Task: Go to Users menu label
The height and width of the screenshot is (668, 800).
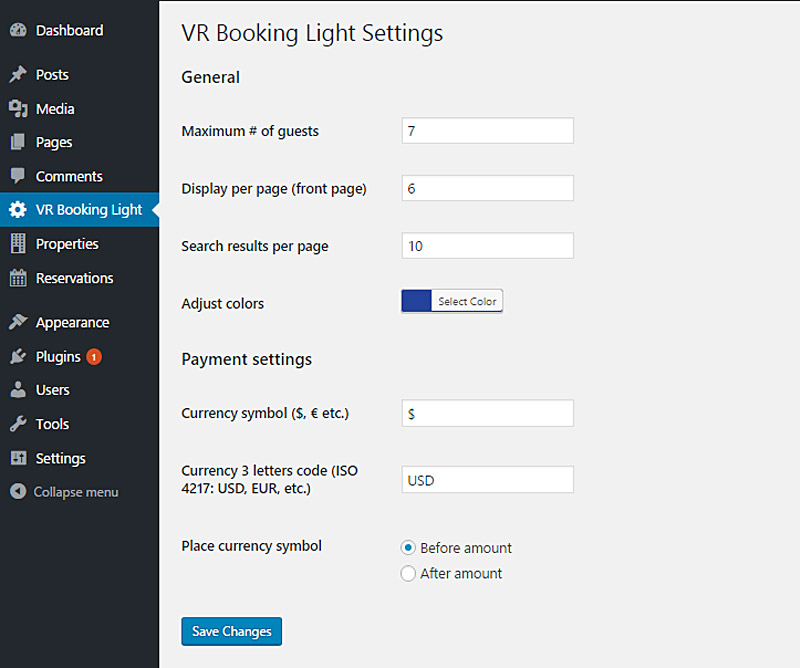Action: (53, 390)
